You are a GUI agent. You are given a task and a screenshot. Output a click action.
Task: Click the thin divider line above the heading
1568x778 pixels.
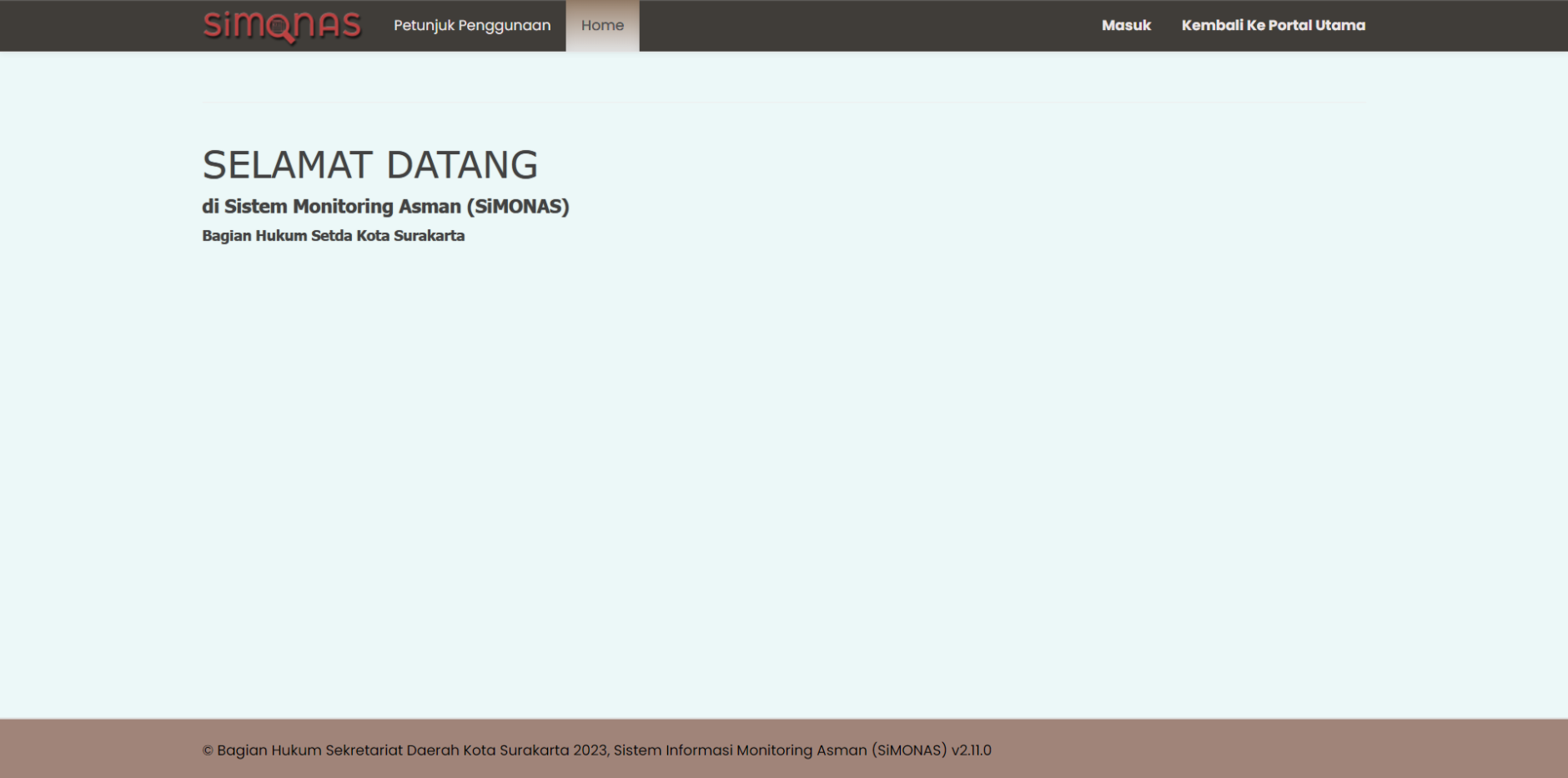point(784,103)
